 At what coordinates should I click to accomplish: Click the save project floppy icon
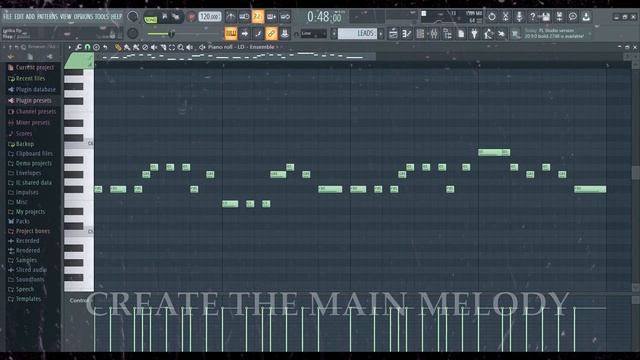(545, 17)
